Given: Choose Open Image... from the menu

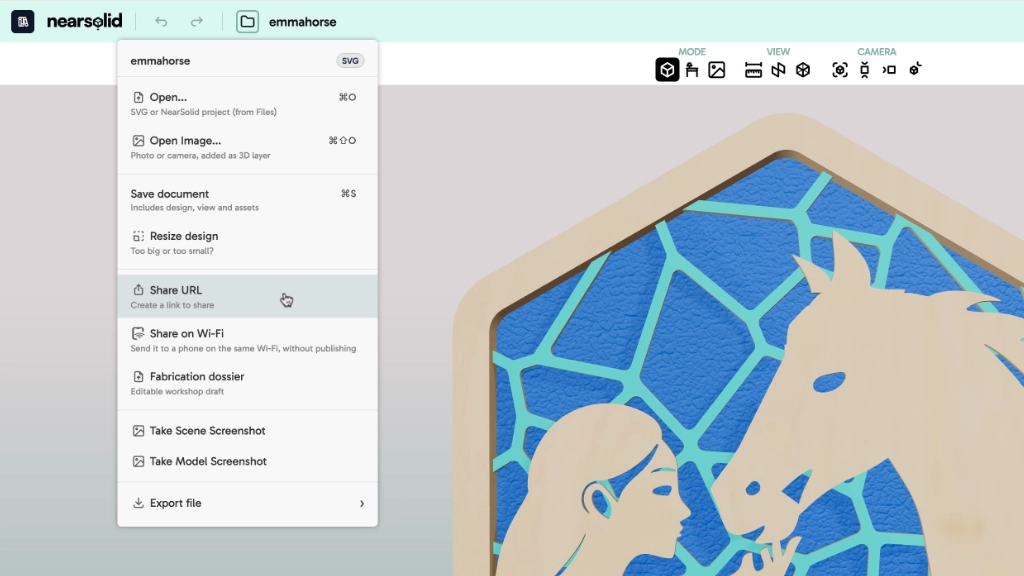Looking at the screenshot, I should pos(248,147).
